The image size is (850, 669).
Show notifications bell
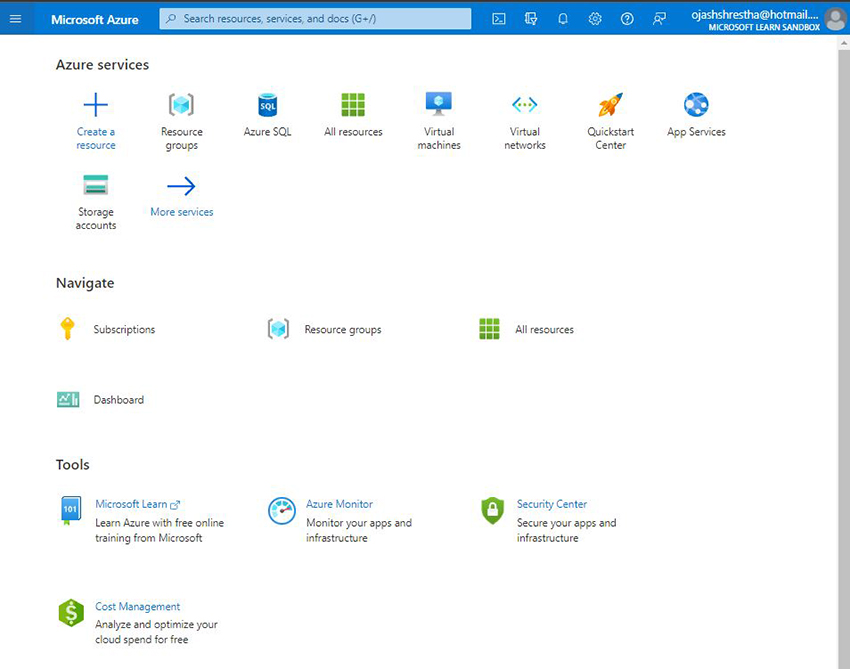pos(563,19)
